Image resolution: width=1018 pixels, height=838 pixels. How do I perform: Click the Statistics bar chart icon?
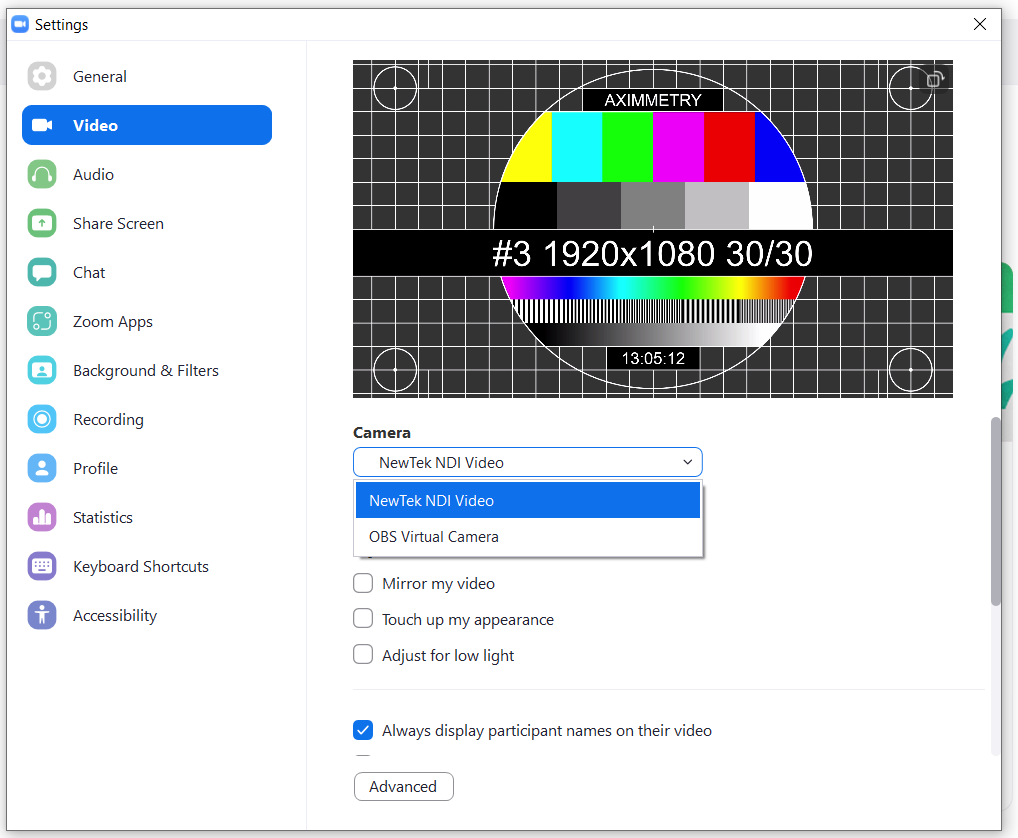click(42, 517)
